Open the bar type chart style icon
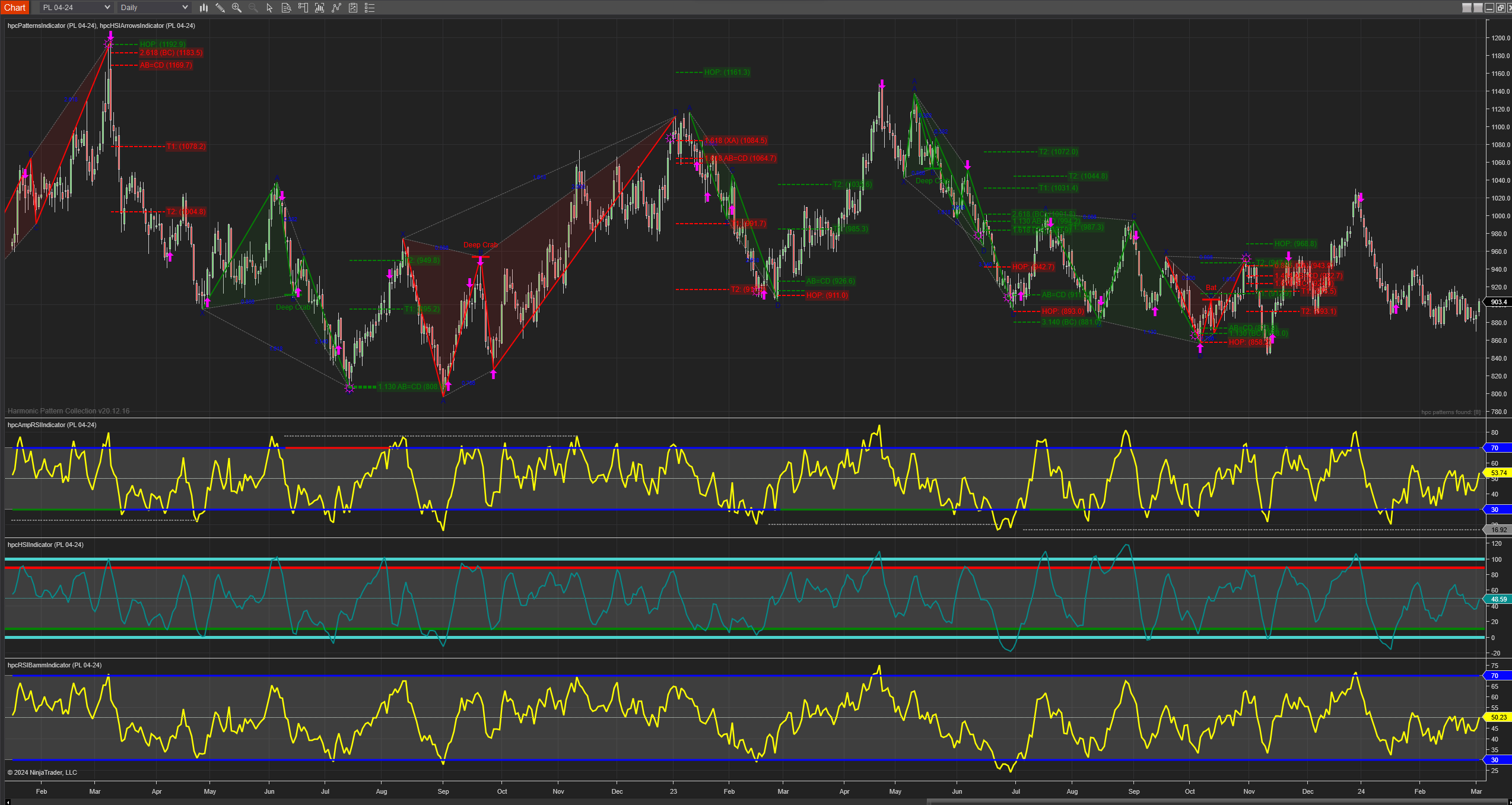Image resolution: width=1512 pixels, height=805 pixels. pyautogui.click(x=204, y=8)
